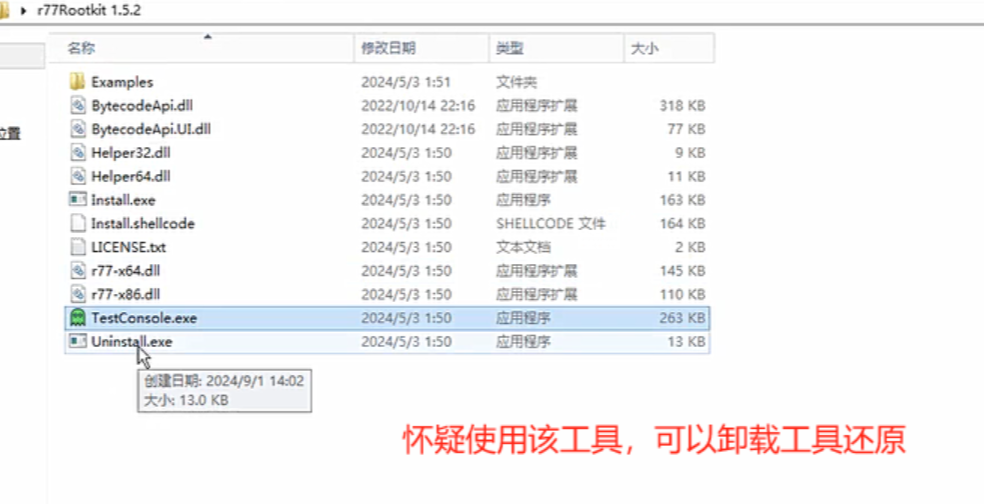Select the Helper64.dll file icon
This screenshot has width=984, height=504.
pos(77,176)
